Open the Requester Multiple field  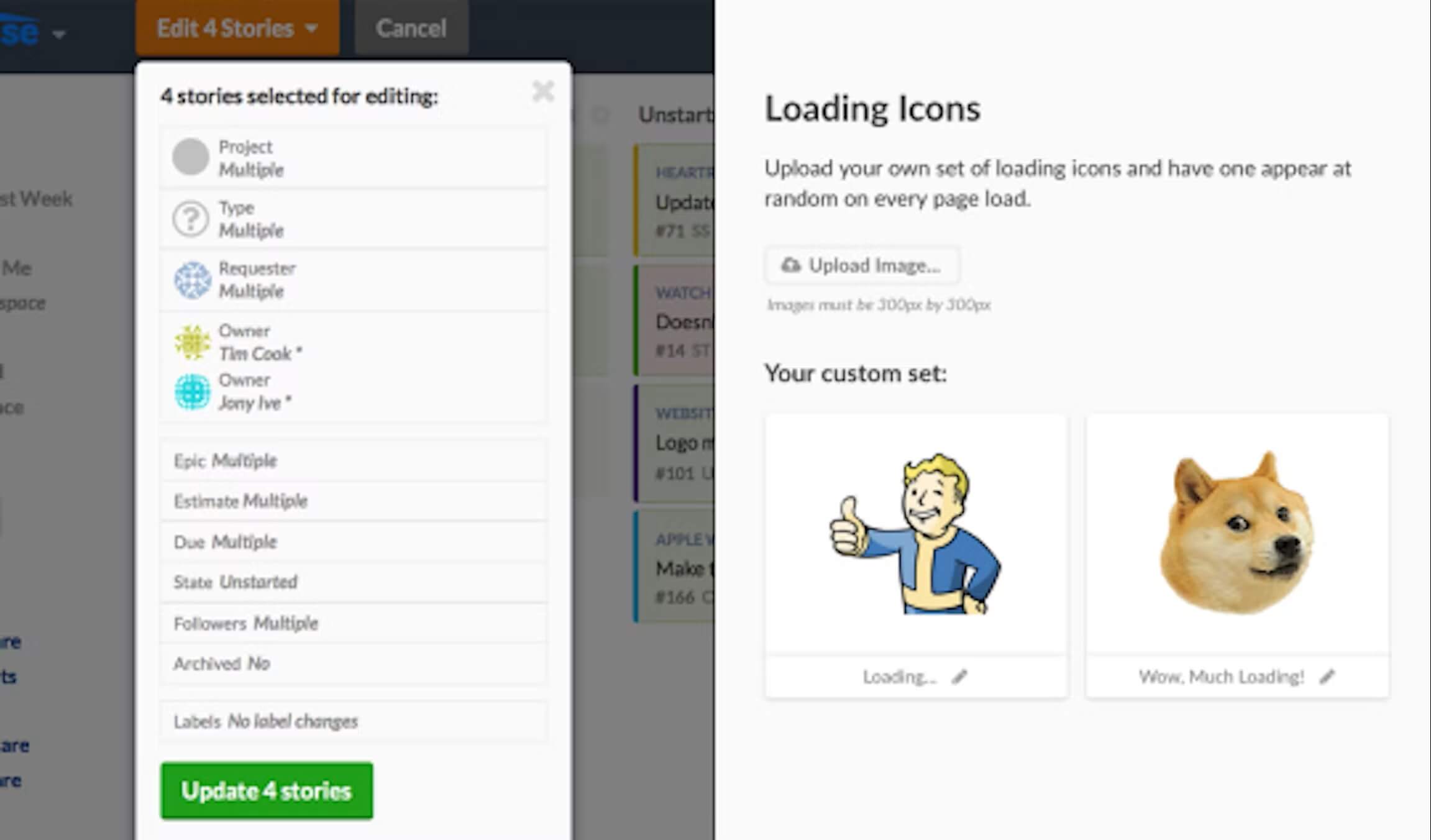tap(354, 280)
